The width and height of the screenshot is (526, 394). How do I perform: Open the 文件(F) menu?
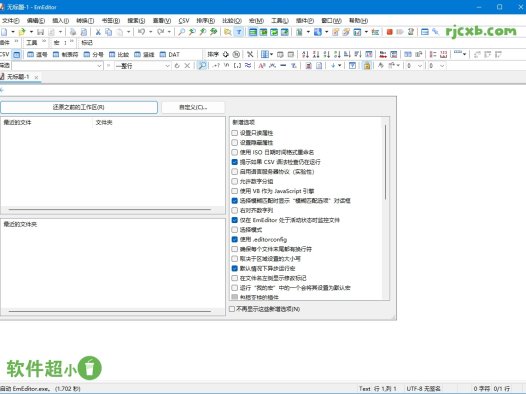tap(10, 21)
